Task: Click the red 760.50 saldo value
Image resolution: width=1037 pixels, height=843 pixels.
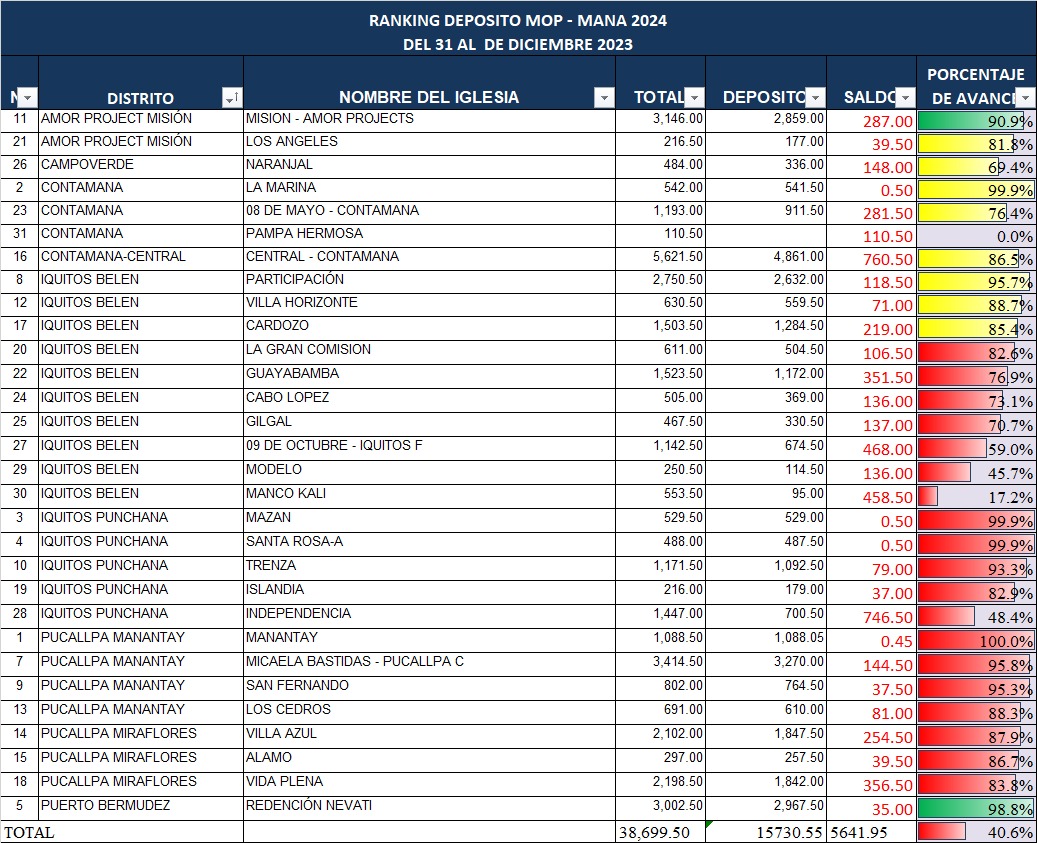Action: pos(888,260)
